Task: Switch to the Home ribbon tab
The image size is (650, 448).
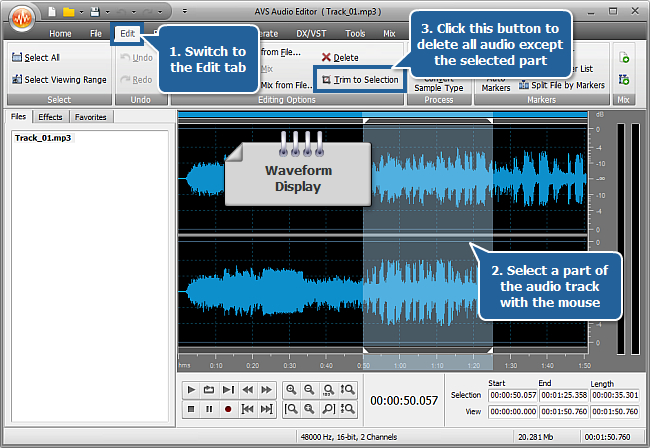Action: pyautogui.click(x=60, y=34)
